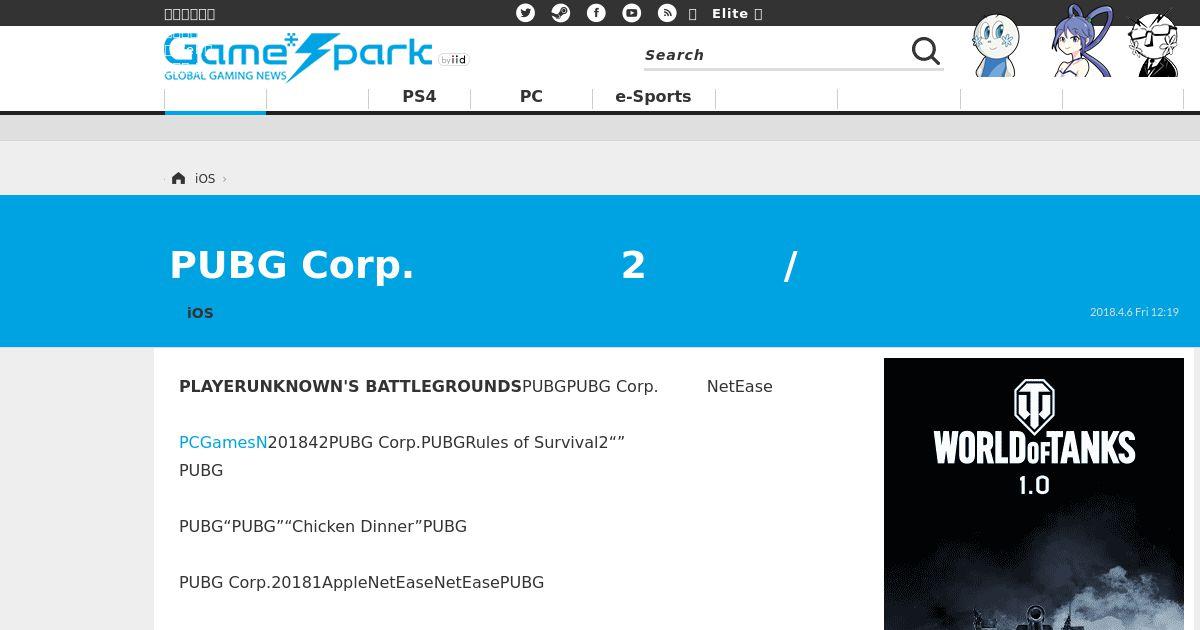
Task: Open the Steam icon in top bar
Action: pos(561,13)
